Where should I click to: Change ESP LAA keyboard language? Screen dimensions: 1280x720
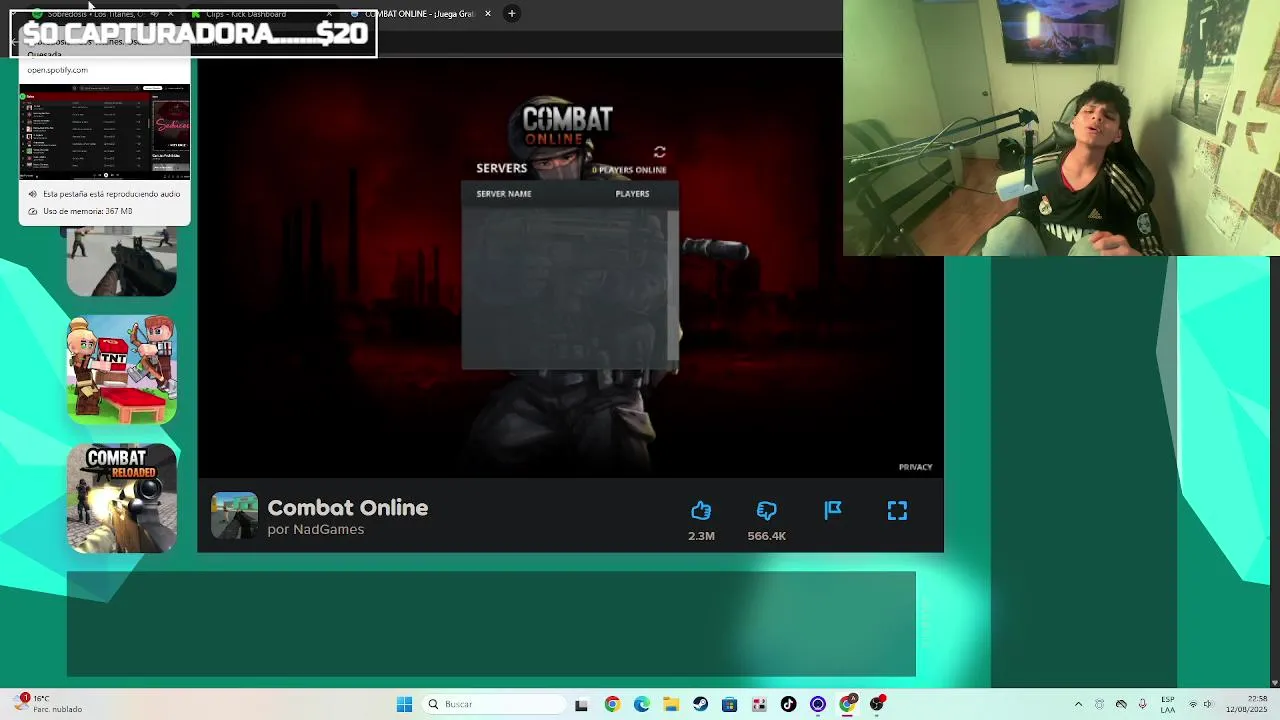(1168, 704)
